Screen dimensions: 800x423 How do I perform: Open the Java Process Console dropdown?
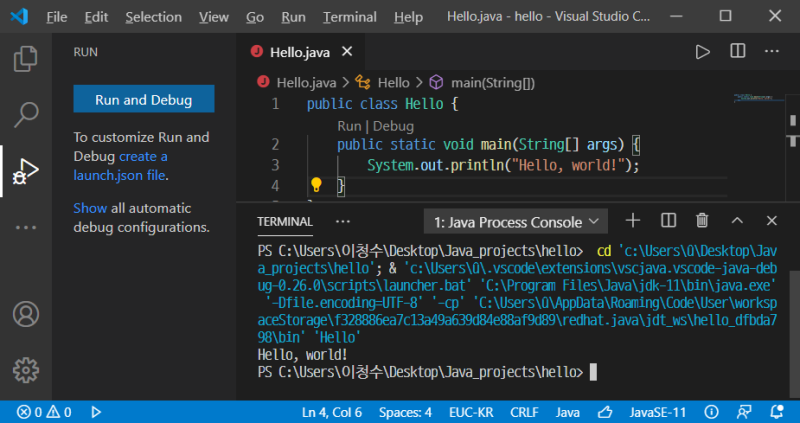click(515, 221)
